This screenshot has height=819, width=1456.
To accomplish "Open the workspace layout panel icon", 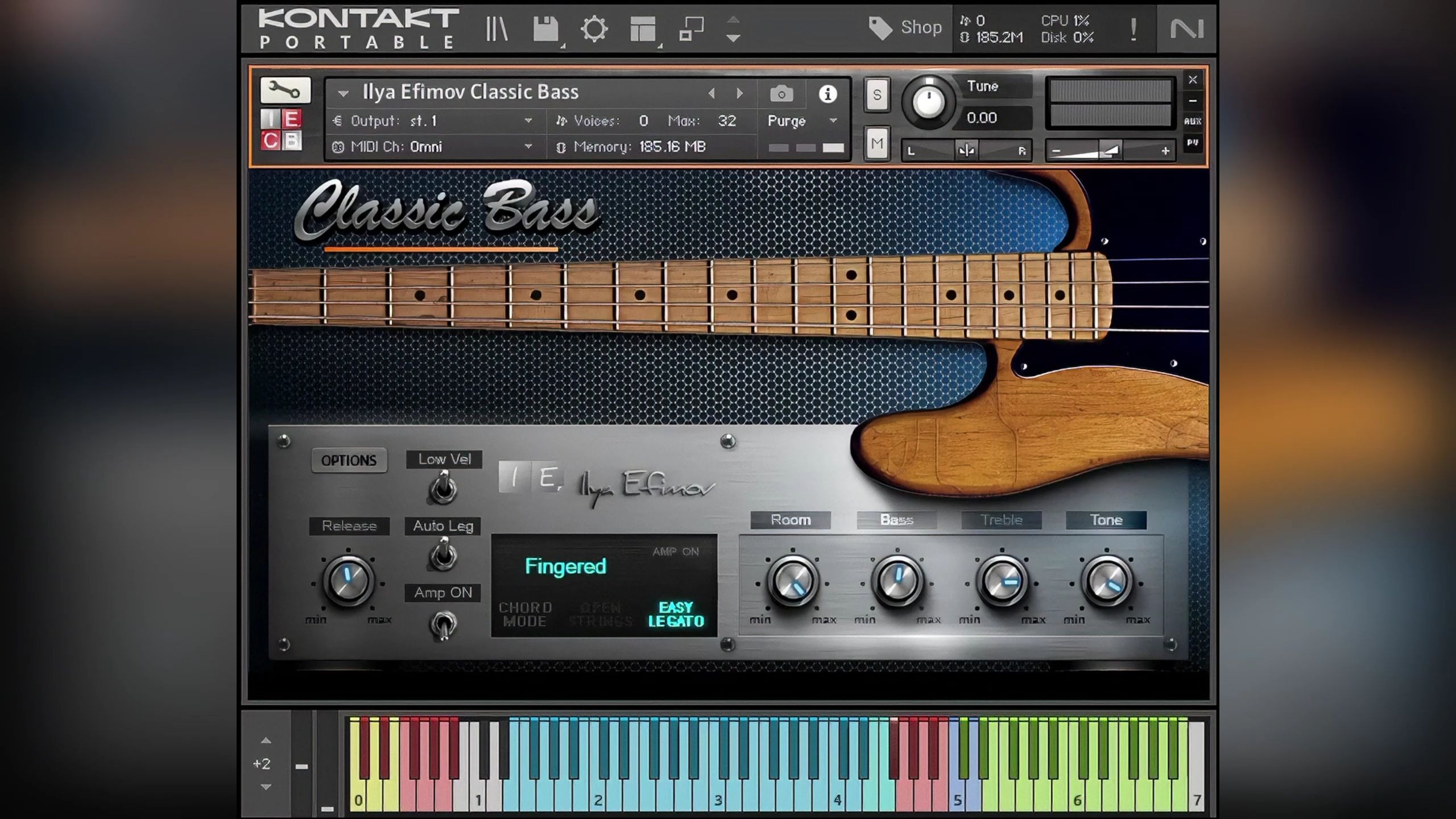I will pyautogui.click(x=643, y=28).
